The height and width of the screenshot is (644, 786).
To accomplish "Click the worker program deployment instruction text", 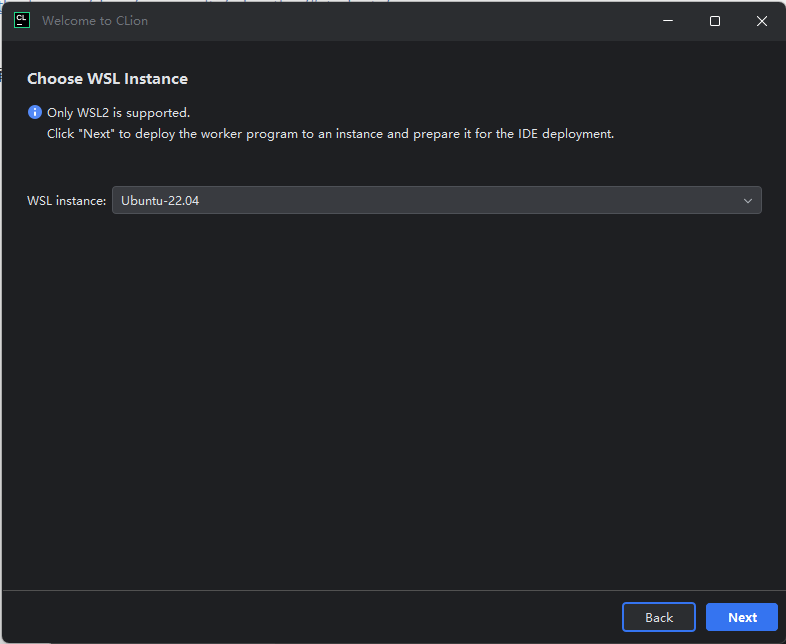I will point(330,133).
